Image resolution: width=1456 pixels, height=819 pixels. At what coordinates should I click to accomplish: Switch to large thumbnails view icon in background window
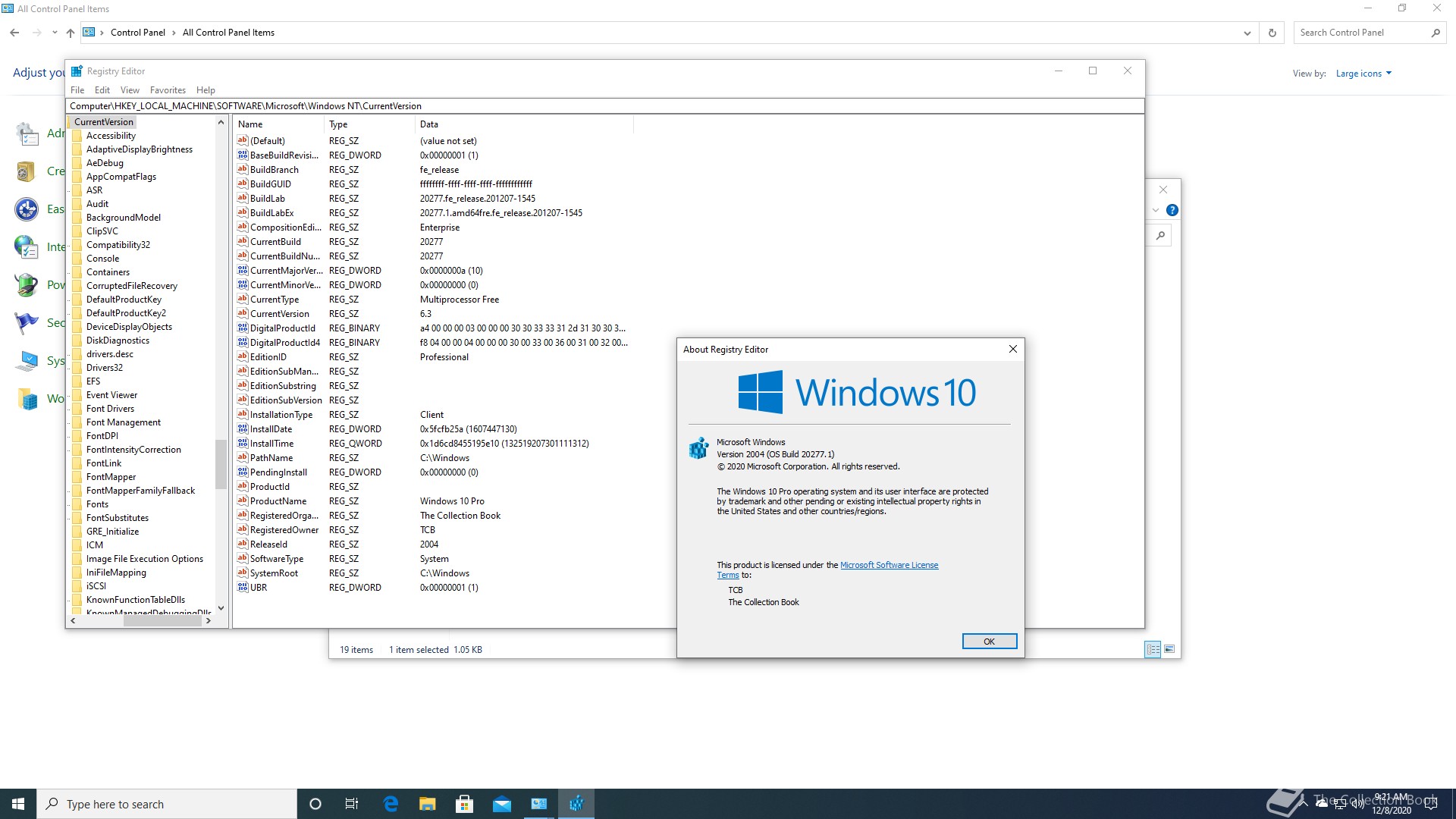pyautogui.click(x=1169, y=649)
